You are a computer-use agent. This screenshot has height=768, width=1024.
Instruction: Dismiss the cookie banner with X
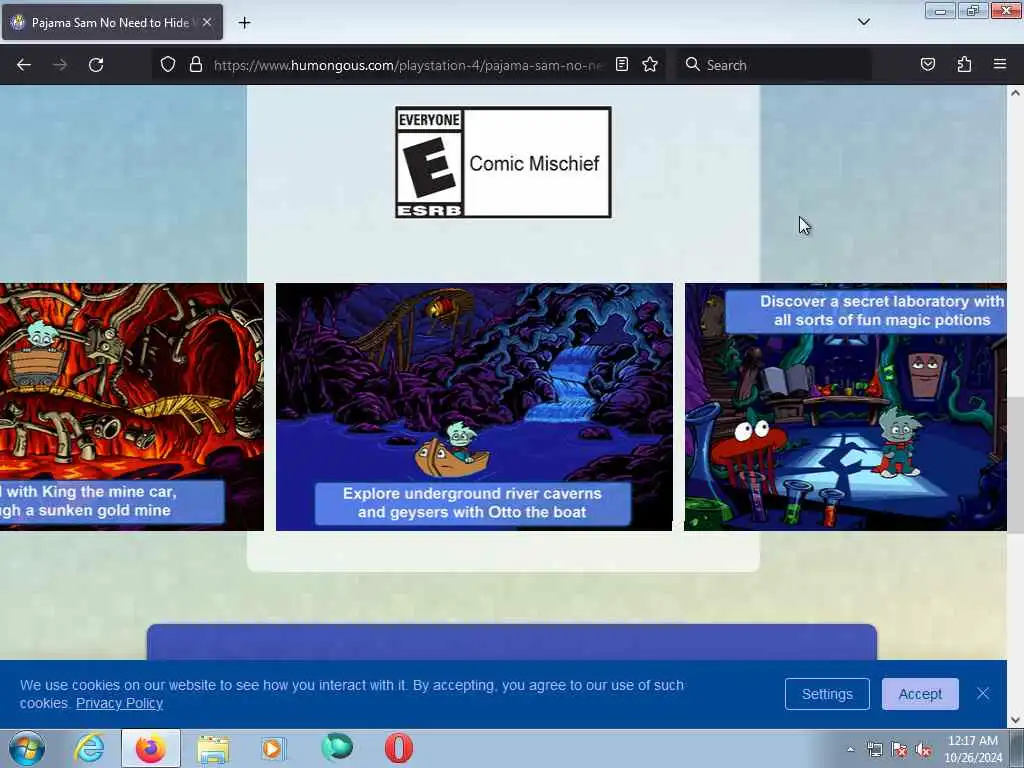[983, 694]
